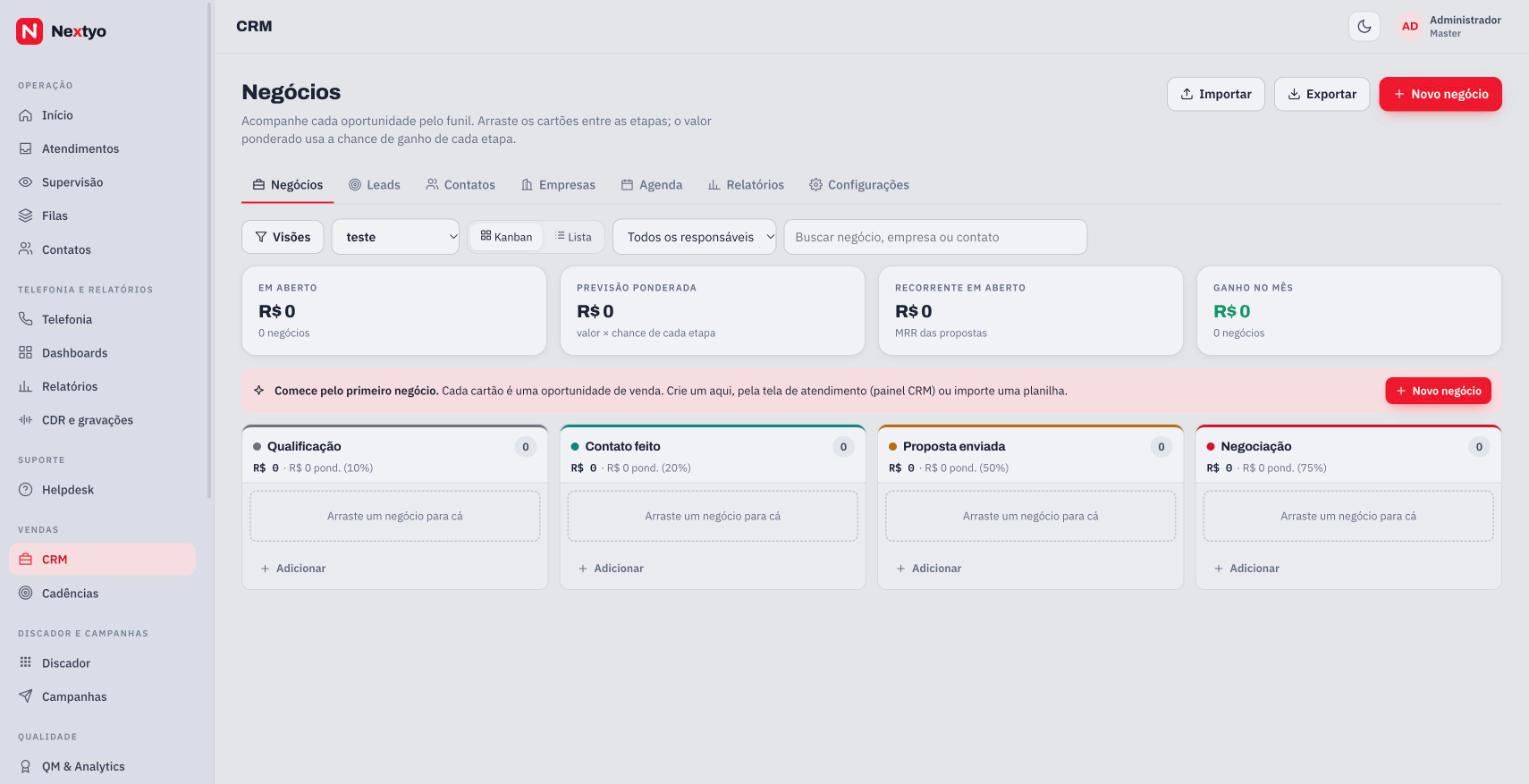Click the Qualificação count badge
The image size is (1529, 784).
[x=525, y=447]
